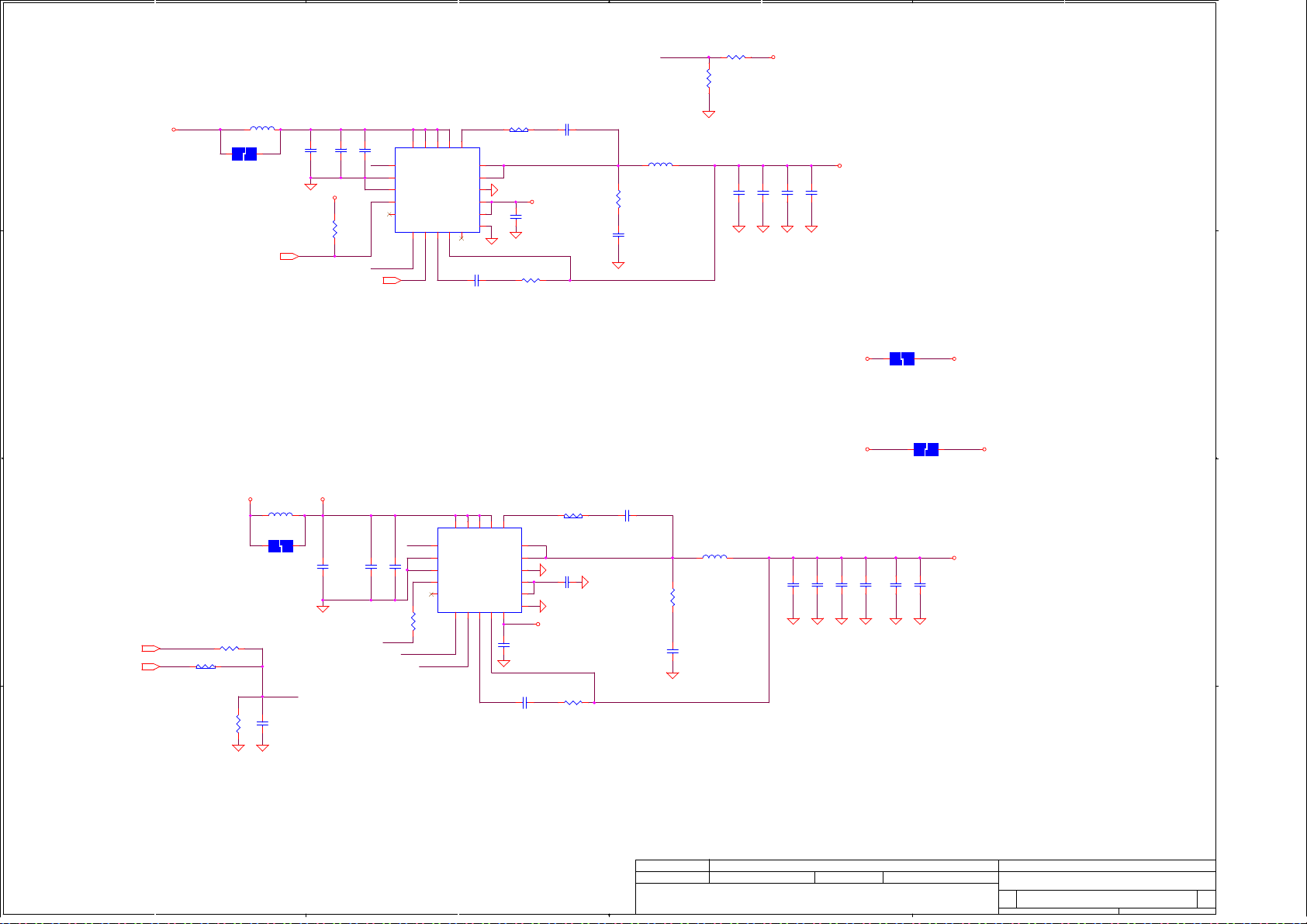Select grounded capacitor in bottom-left RC network
Screen dimensions: 1307x924
click(x=262, y=723)
